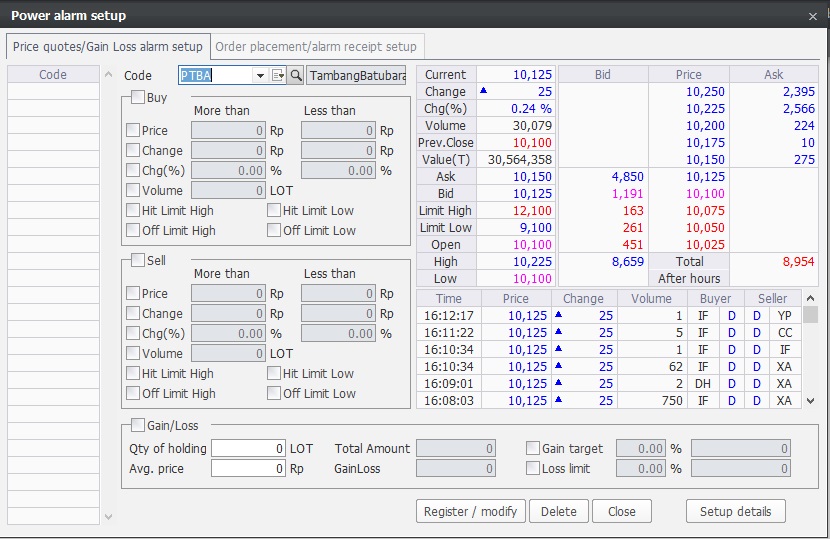This screenshot has width=830, height=539.
Task: Click the Limit High value 12,100
Action: coord(516,211)
